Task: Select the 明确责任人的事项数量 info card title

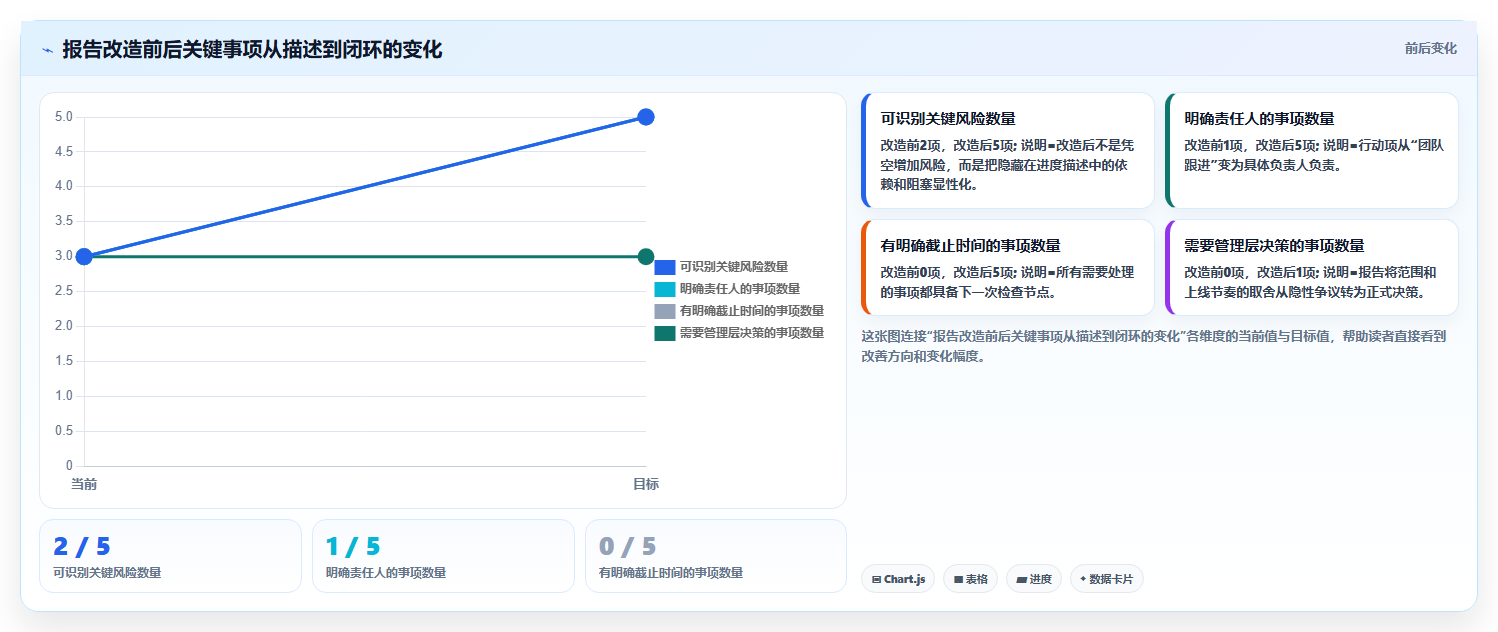Action: pos(1259,118)
